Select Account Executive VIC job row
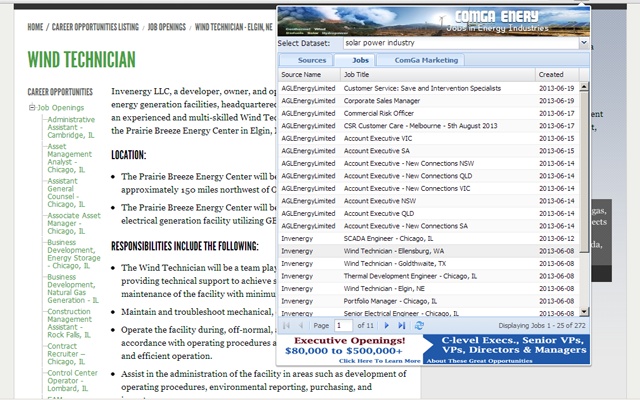Viewport: 640px width, 400px height. (429, 138)
